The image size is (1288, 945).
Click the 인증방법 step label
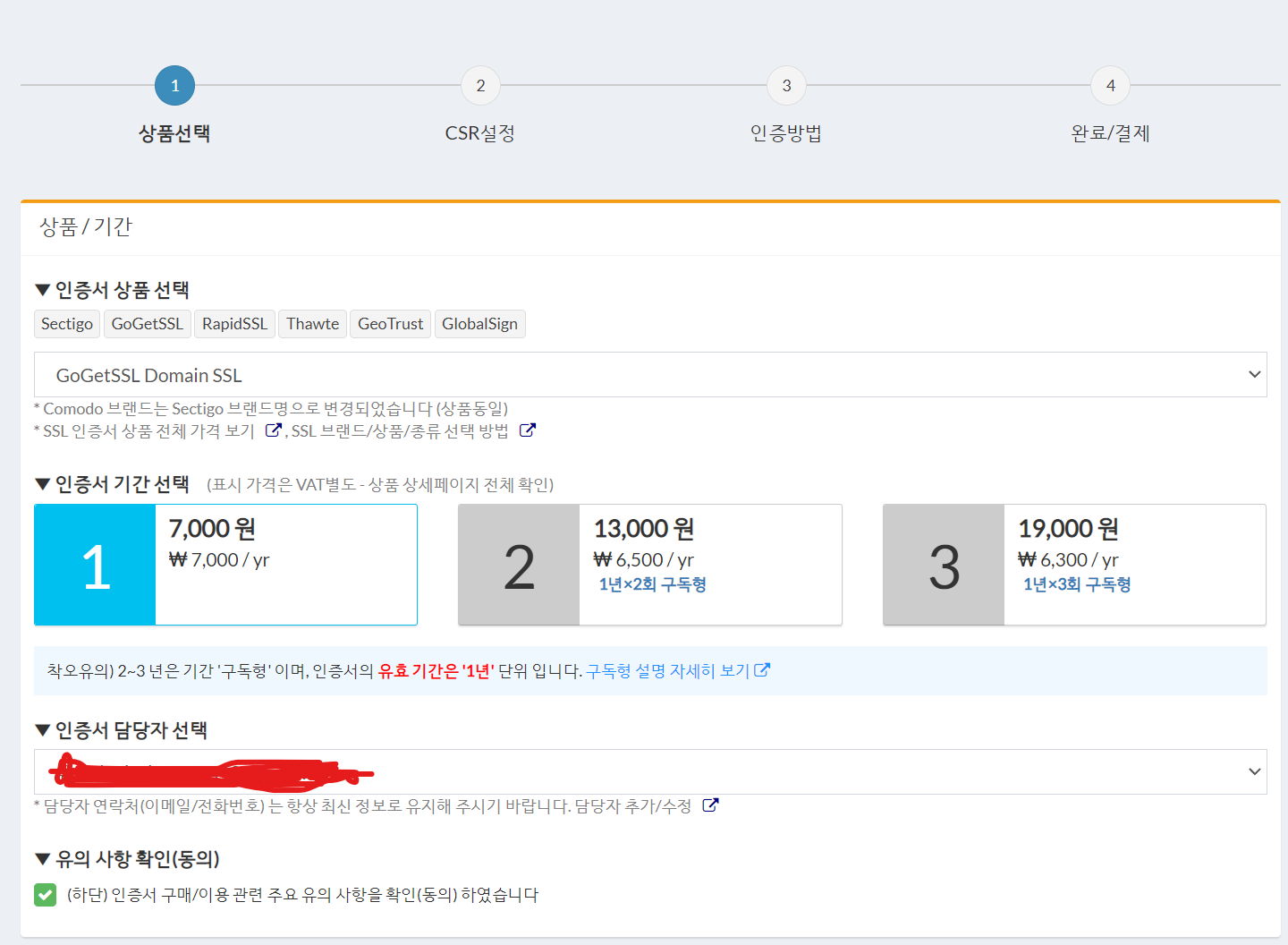(786, 133)
